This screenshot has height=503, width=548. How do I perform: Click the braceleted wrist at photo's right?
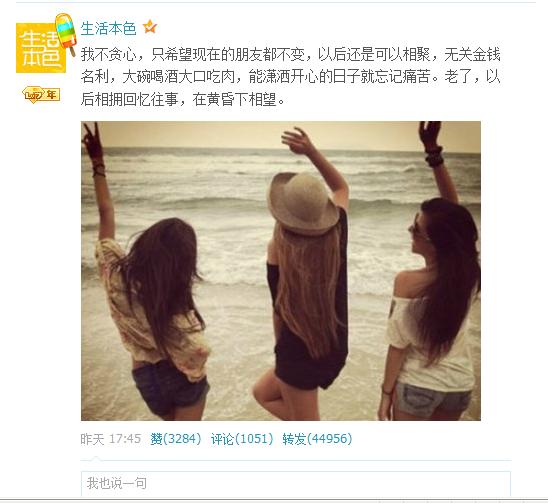[x=434, y=156]
